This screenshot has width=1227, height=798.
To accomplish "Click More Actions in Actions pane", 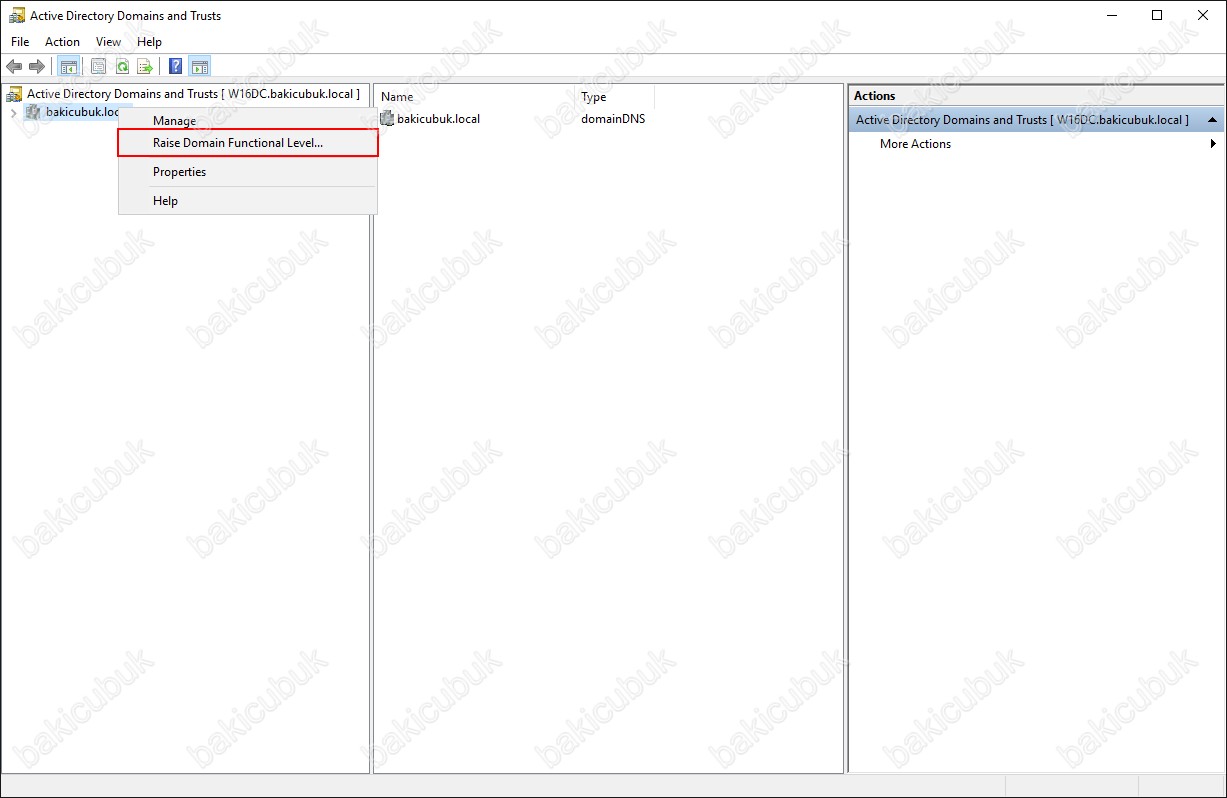I will pyautogui.click(x=915, y=144).
